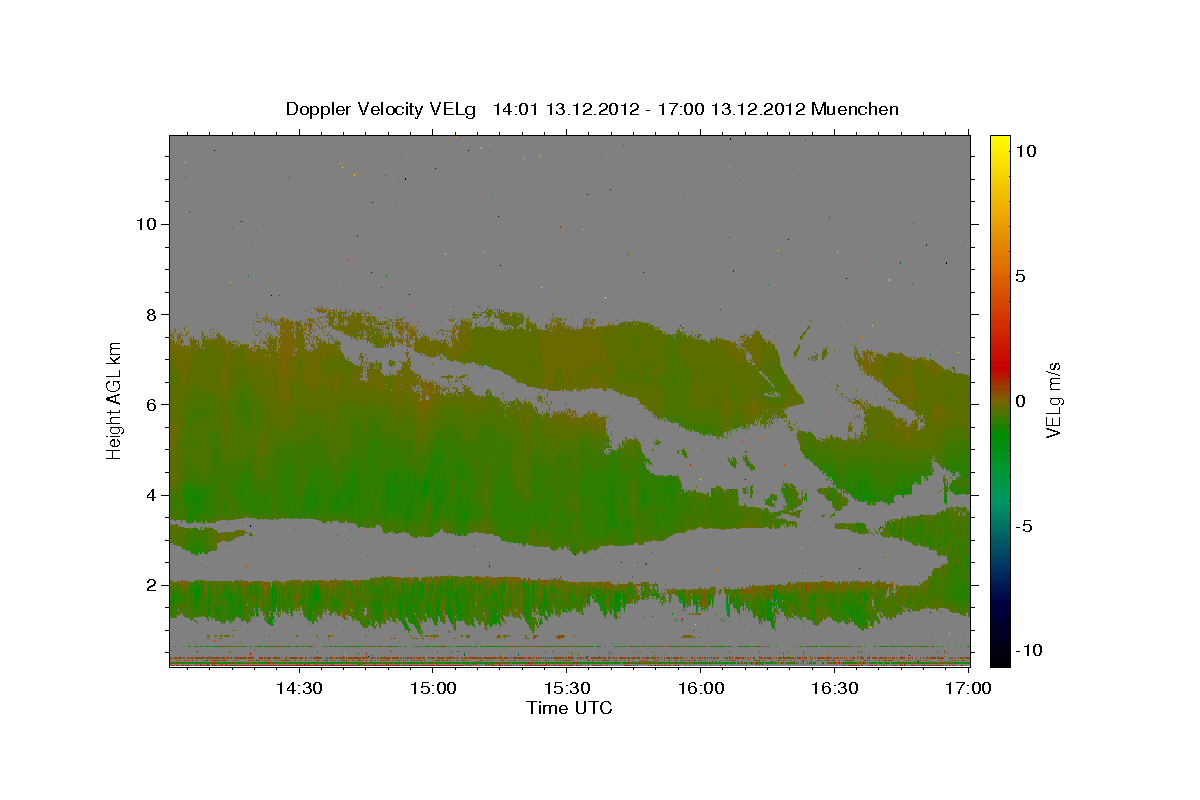Click the 14:30 time tick label
Image resolution: width=1200 pixels, height=800 pixels.
pyautogui.click(x=298, y=689)
